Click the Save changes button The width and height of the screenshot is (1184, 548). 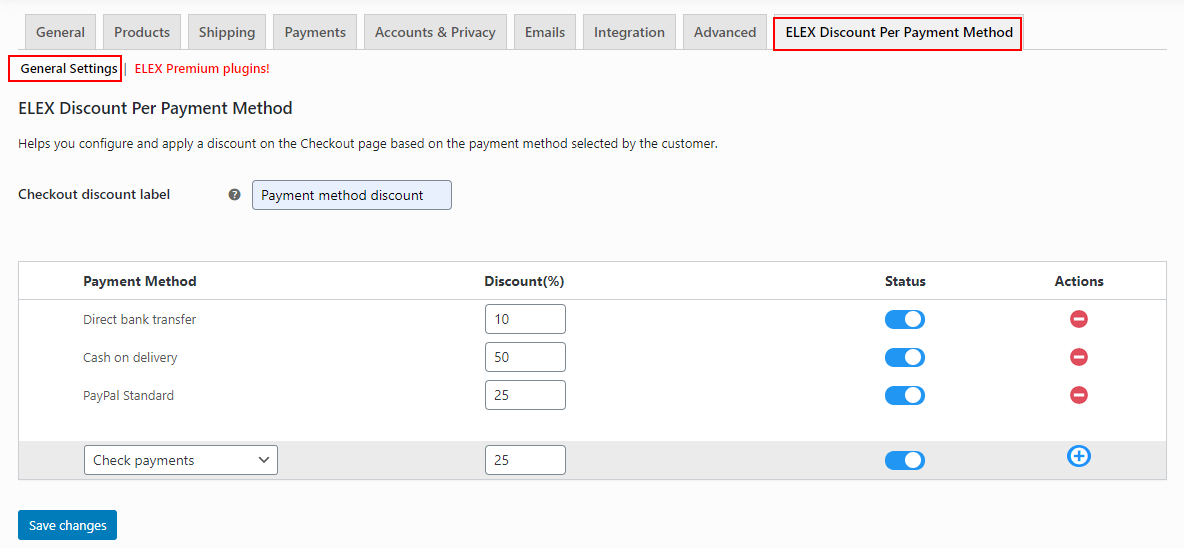point(67,525)
